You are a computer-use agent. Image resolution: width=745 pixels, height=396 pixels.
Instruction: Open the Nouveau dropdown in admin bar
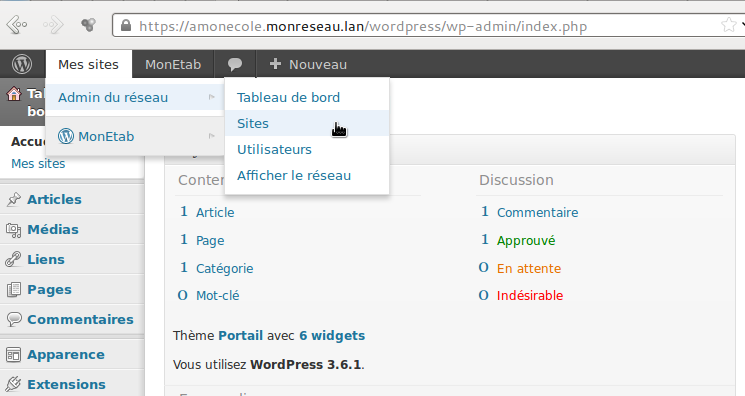pos(308,64)
